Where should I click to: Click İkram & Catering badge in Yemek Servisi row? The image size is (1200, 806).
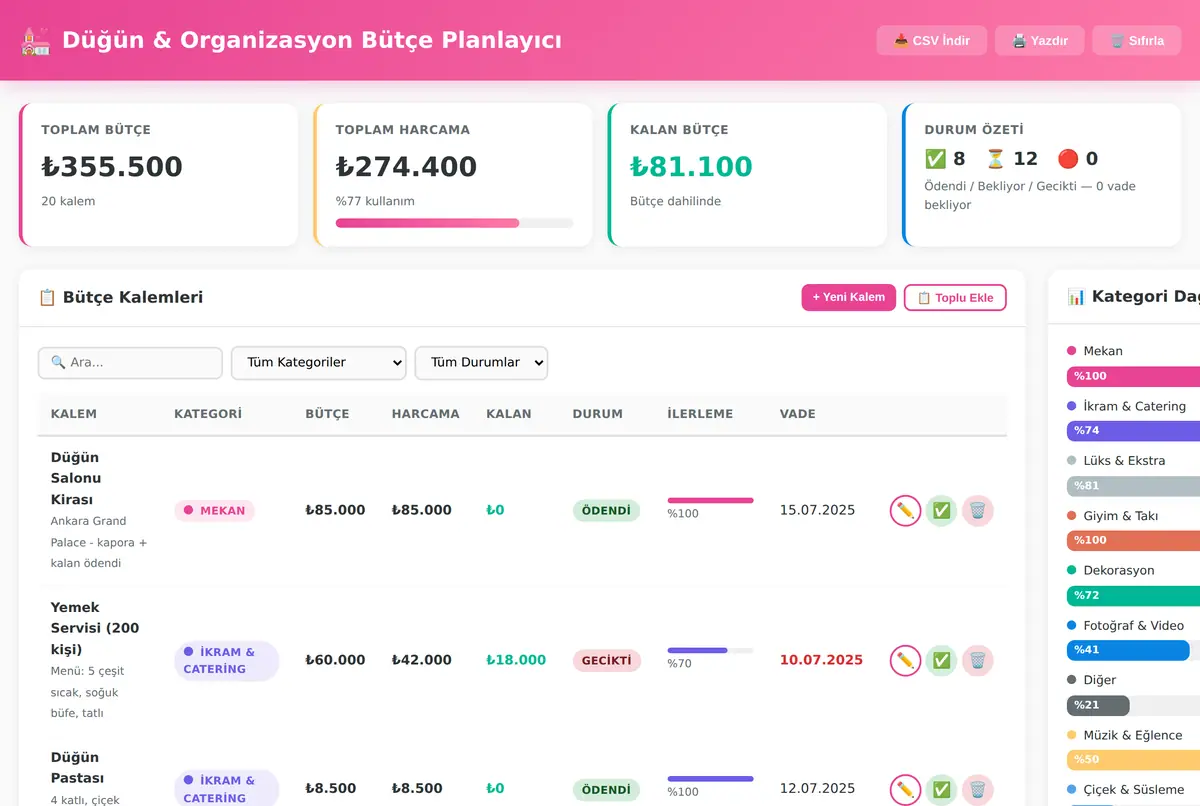(x=226, y=661)
